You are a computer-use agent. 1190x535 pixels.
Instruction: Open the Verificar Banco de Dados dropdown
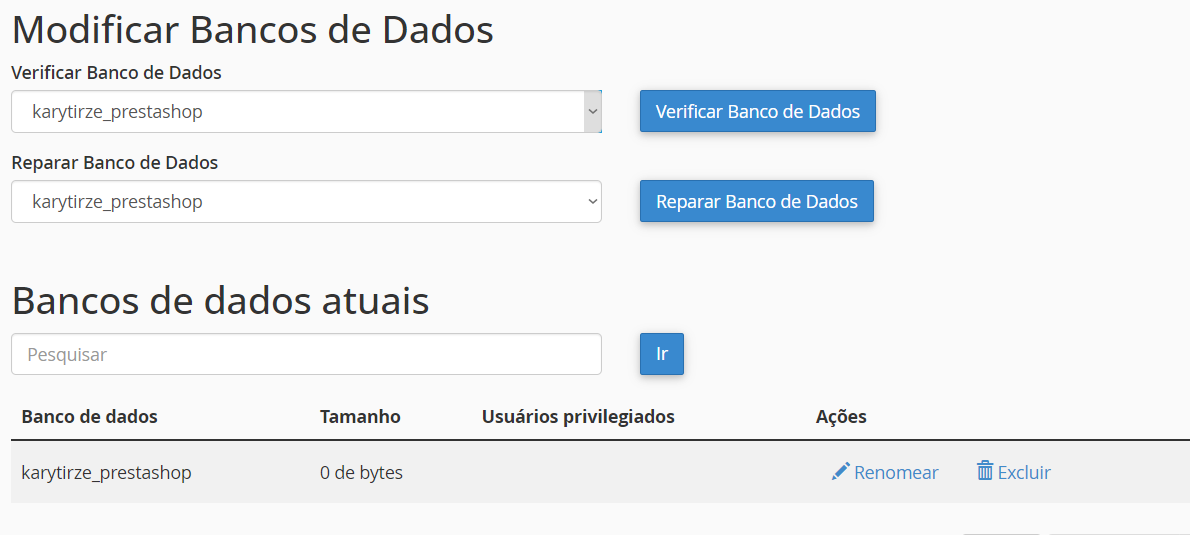tap(306, 112)
